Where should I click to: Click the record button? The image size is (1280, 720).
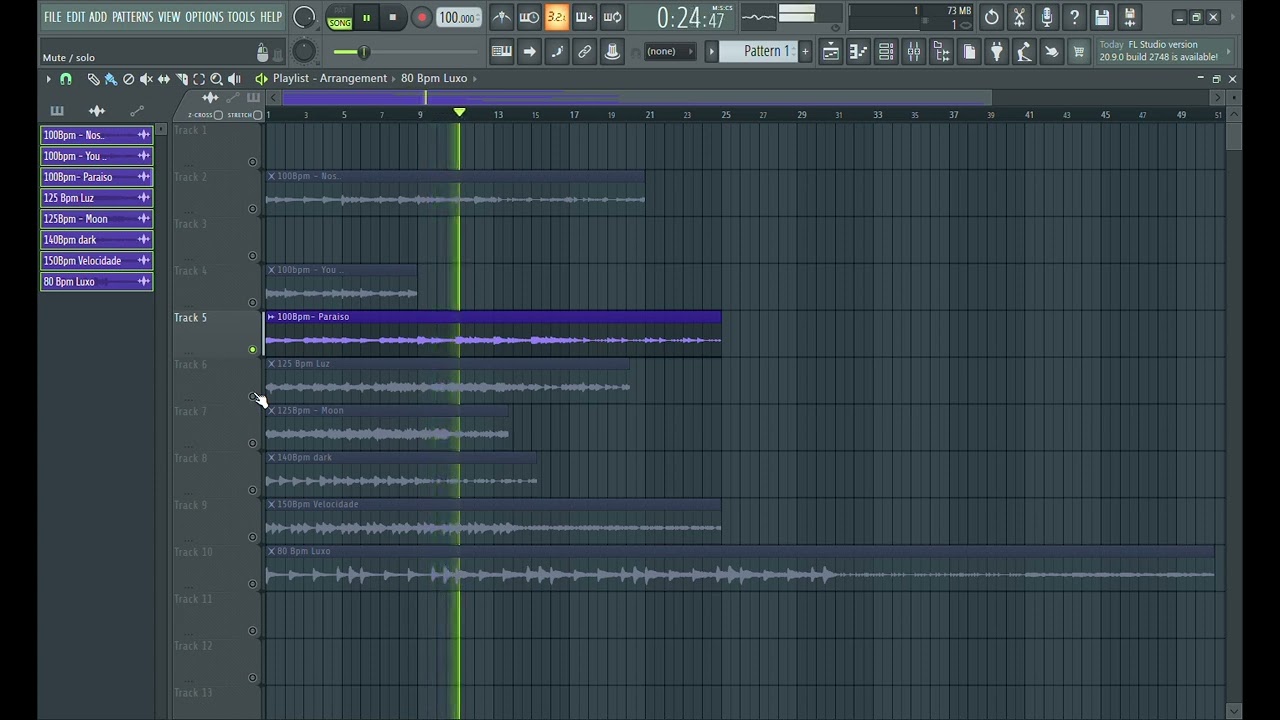point(421,18)
